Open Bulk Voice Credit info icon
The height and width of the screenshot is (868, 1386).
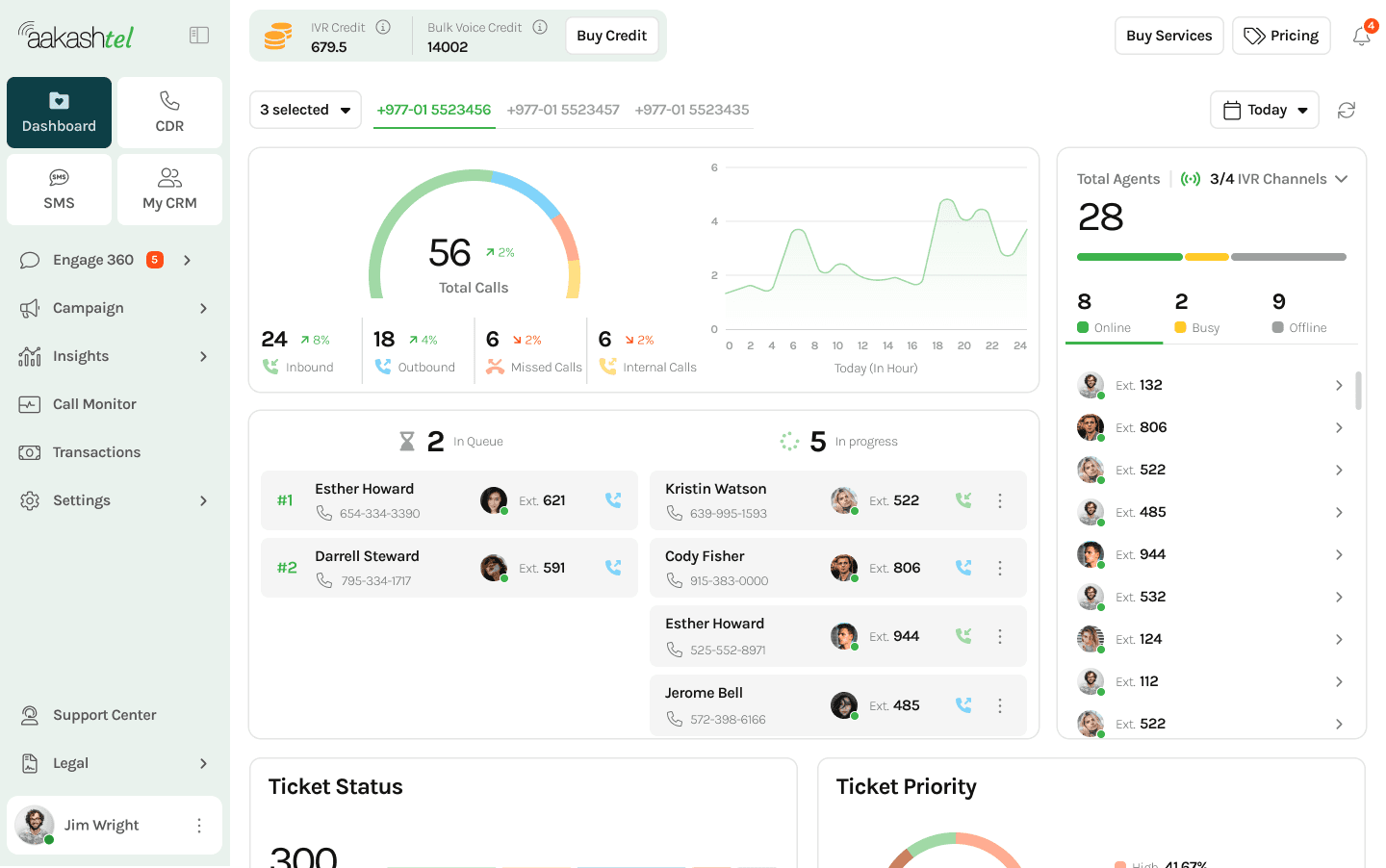coord(540,27)
